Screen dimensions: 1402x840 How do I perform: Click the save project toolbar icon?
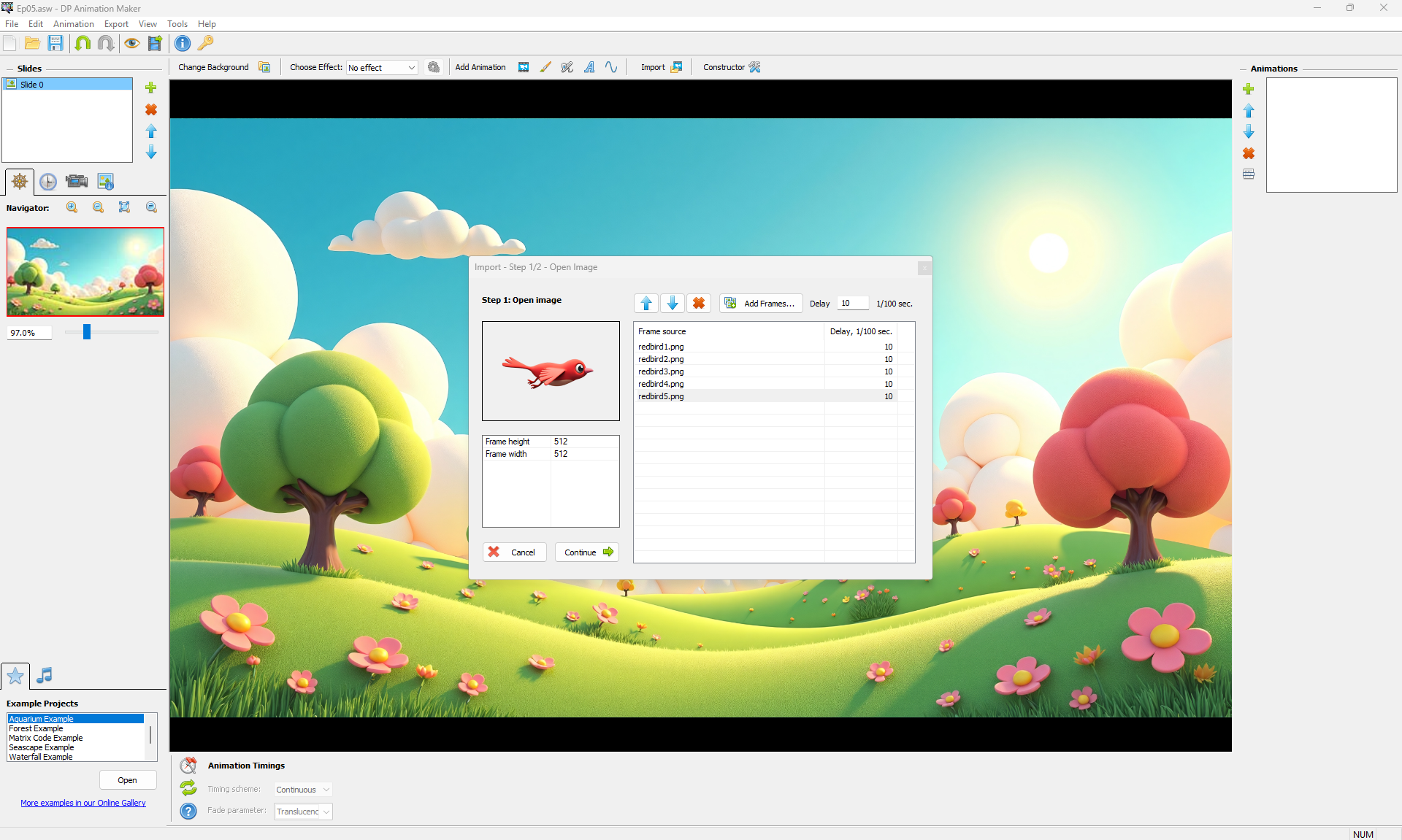[x=55, y=43]
